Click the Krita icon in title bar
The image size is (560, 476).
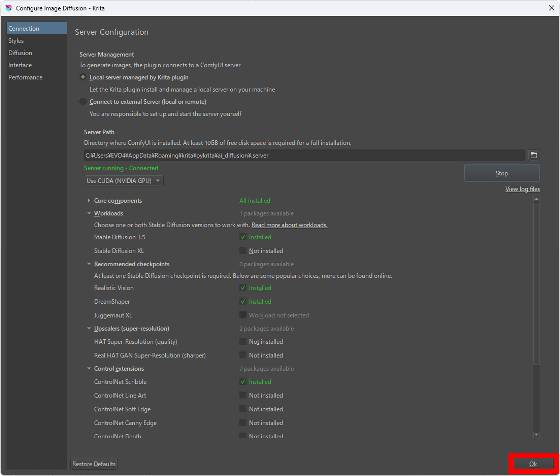(8, 8)
